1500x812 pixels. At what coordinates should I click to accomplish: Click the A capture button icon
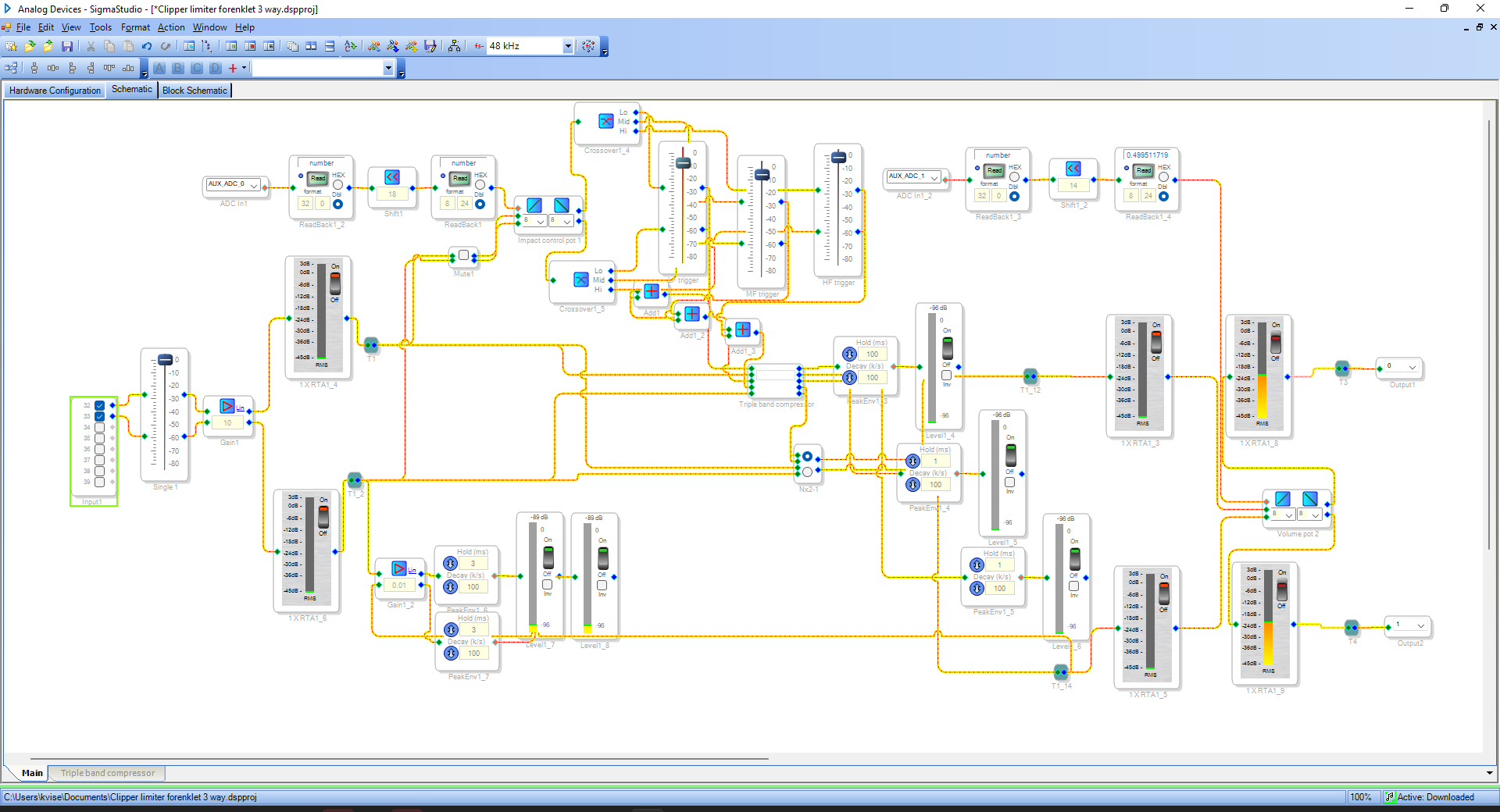coord(159,68)
